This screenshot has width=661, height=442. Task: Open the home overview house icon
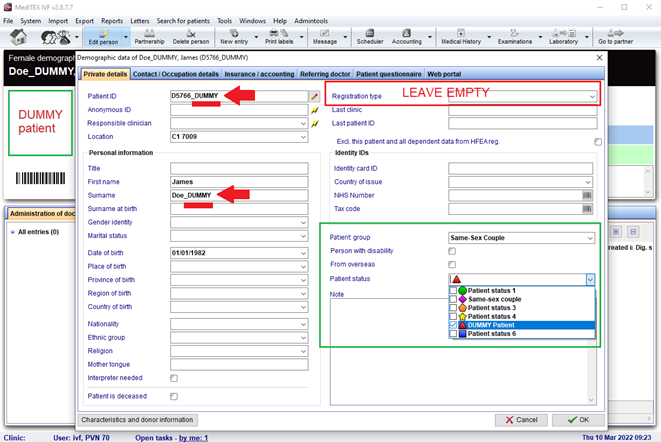point(18,37)
